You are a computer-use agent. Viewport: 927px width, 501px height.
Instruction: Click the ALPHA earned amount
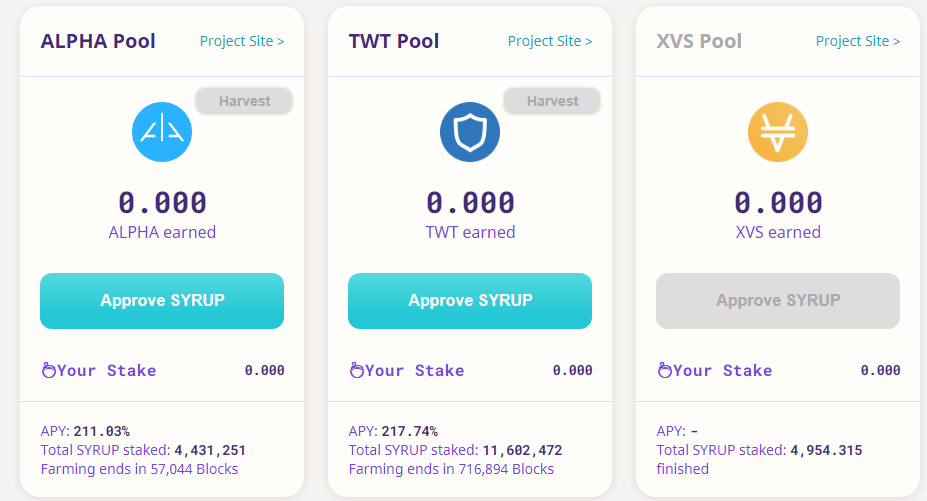[162, 202]
